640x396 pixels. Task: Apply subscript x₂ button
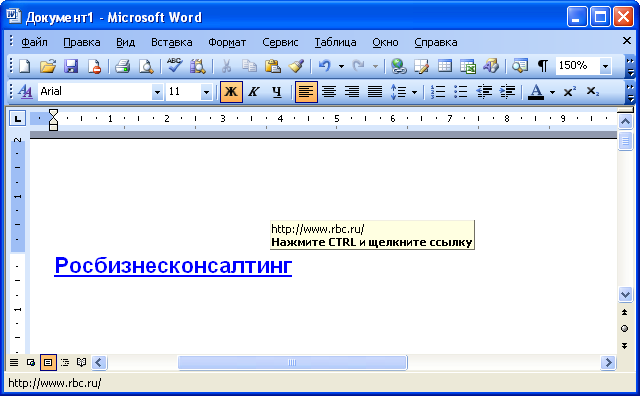click(x=592, y=91)
